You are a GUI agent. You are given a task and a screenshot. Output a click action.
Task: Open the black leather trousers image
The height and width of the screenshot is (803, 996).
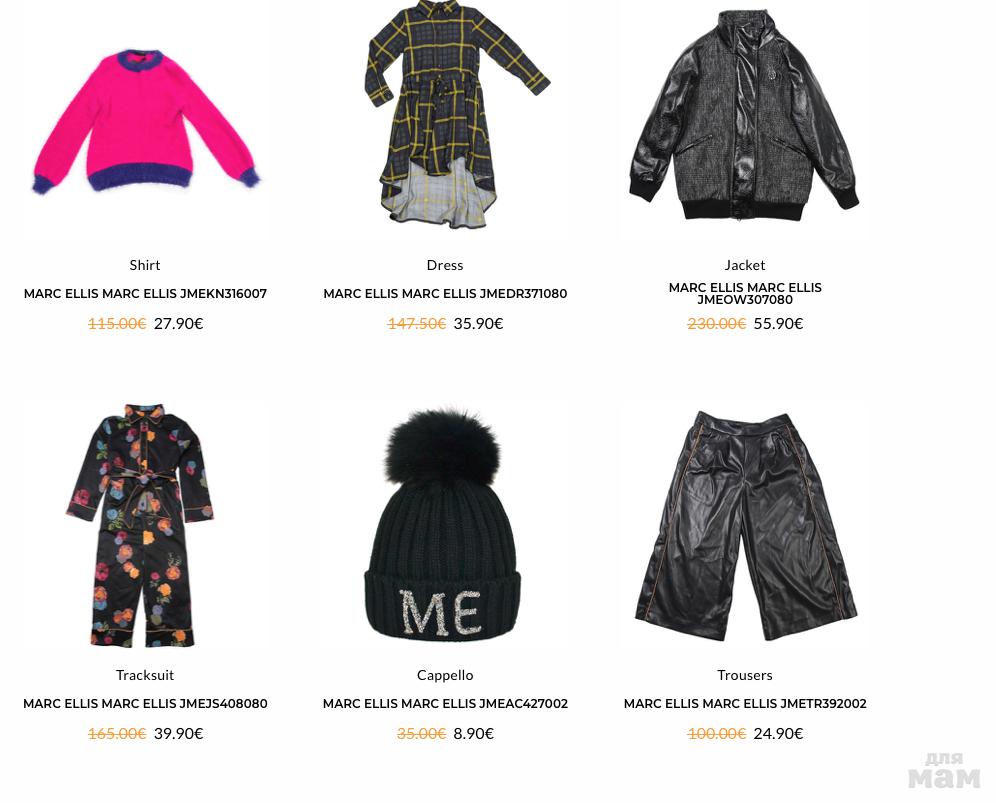click(x=746, y=526)
